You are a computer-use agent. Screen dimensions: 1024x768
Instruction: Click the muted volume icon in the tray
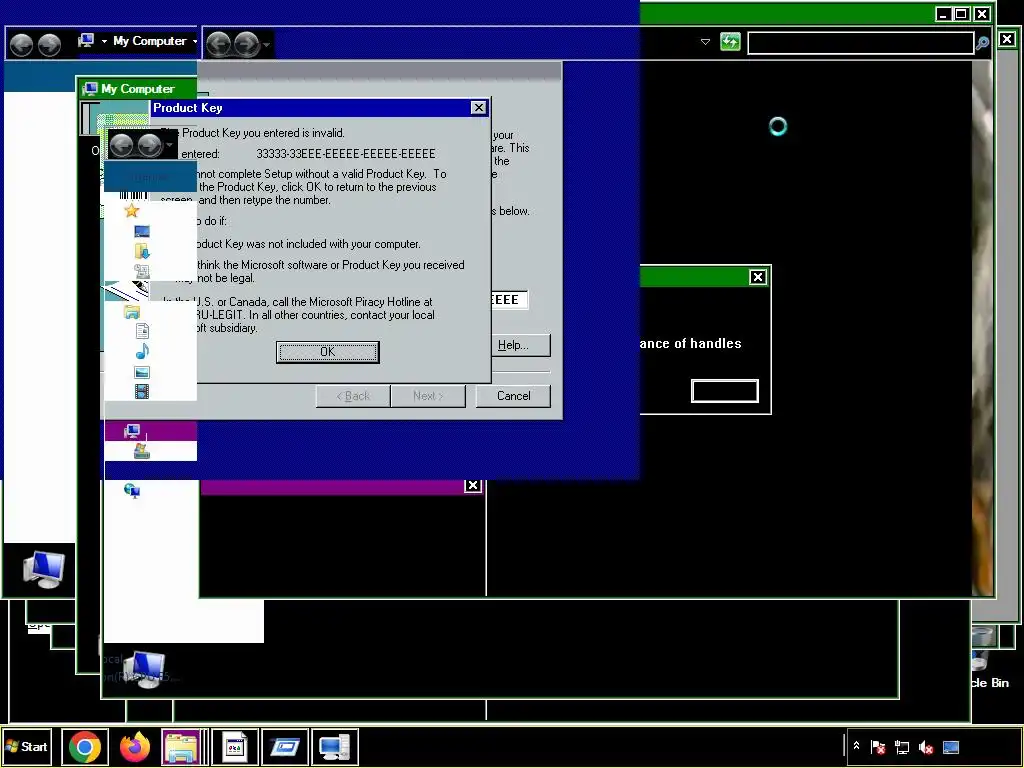pos(925,746)
